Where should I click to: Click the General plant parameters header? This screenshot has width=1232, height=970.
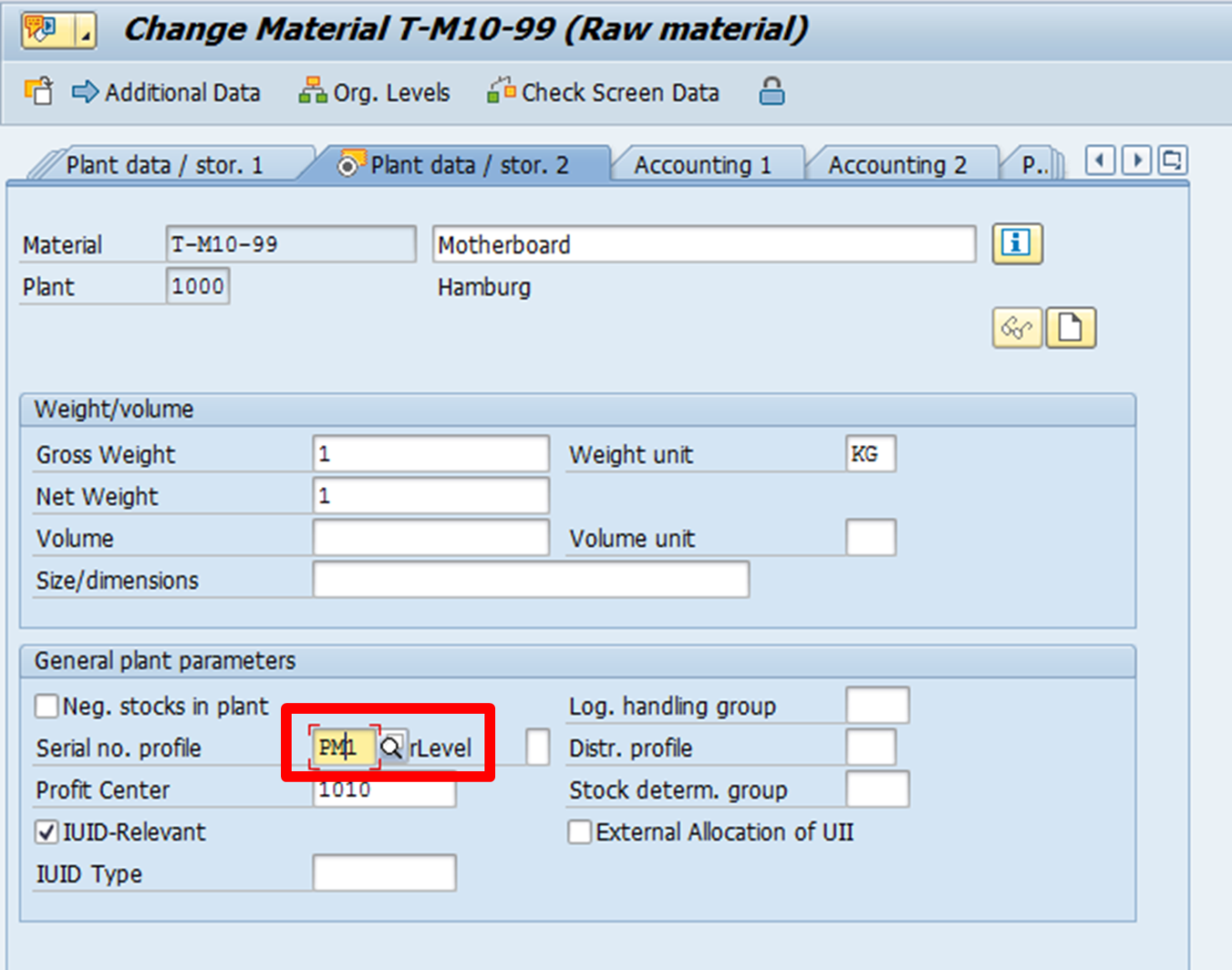577,660
